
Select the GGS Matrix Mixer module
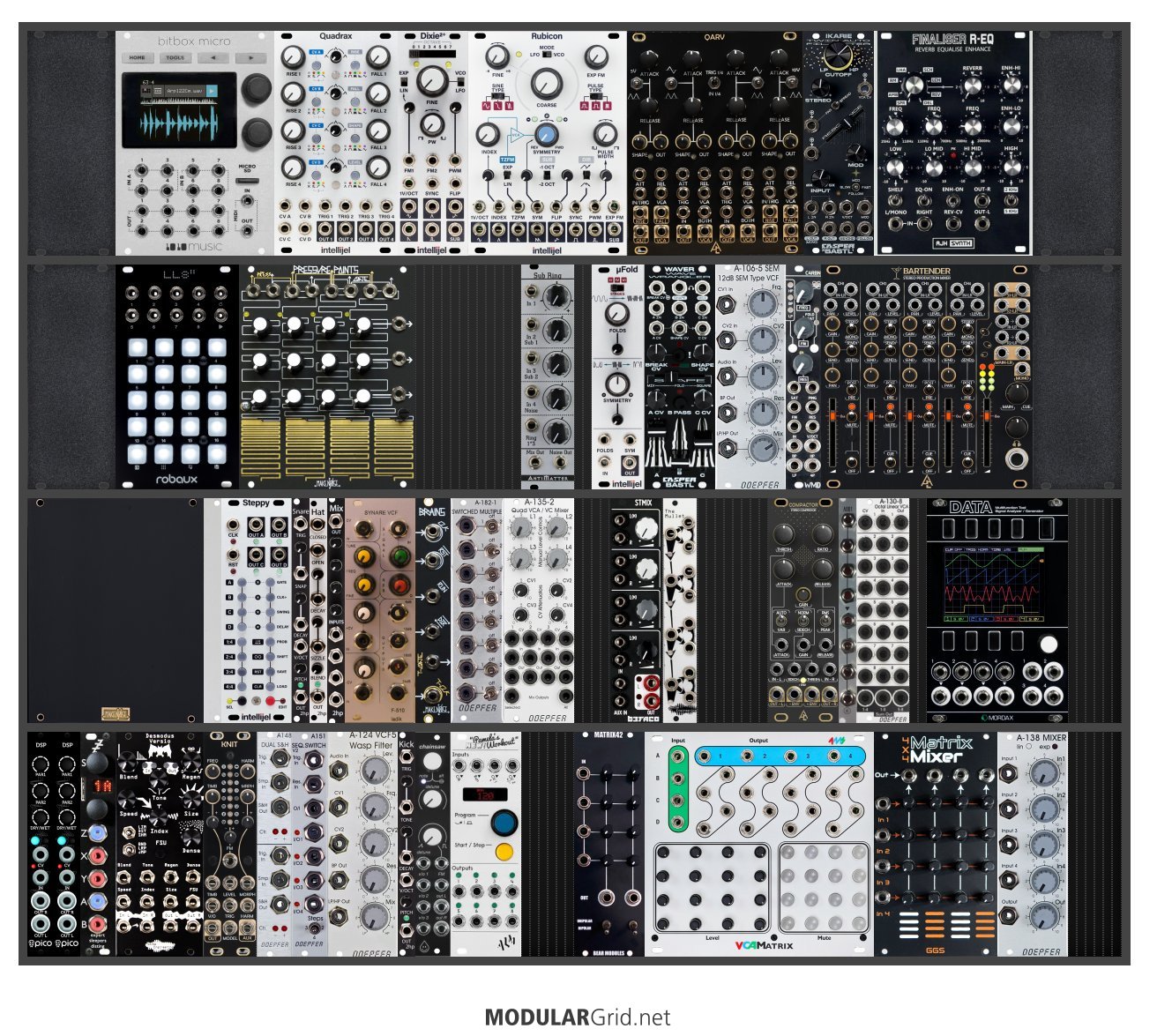point(936,844)
